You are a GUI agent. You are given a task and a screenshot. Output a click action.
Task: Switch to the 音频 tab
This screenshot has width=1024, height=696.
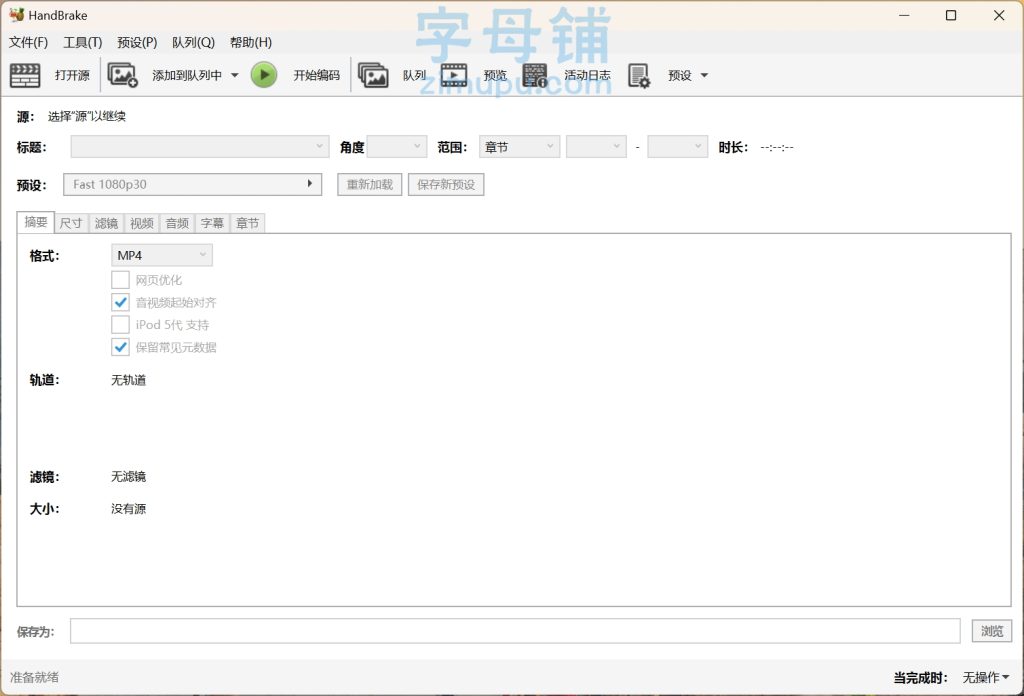tap(177, 223)
